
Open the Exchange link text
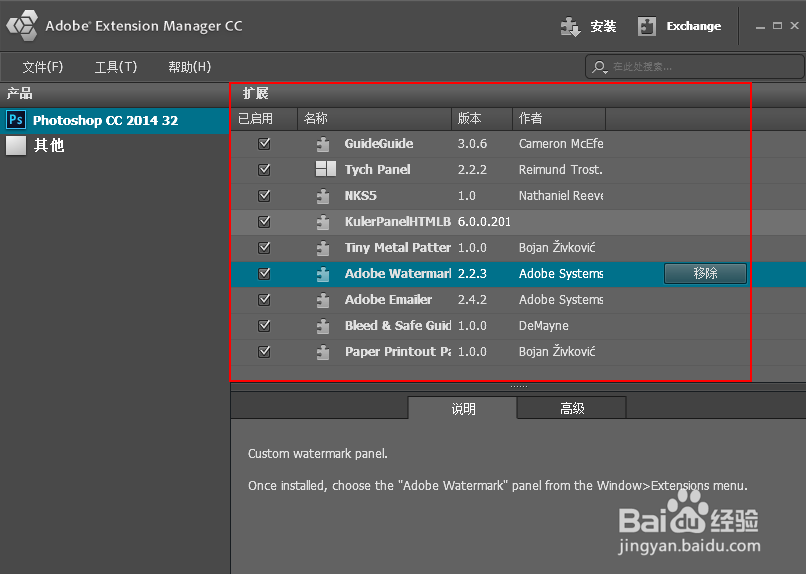click(693, 26)
